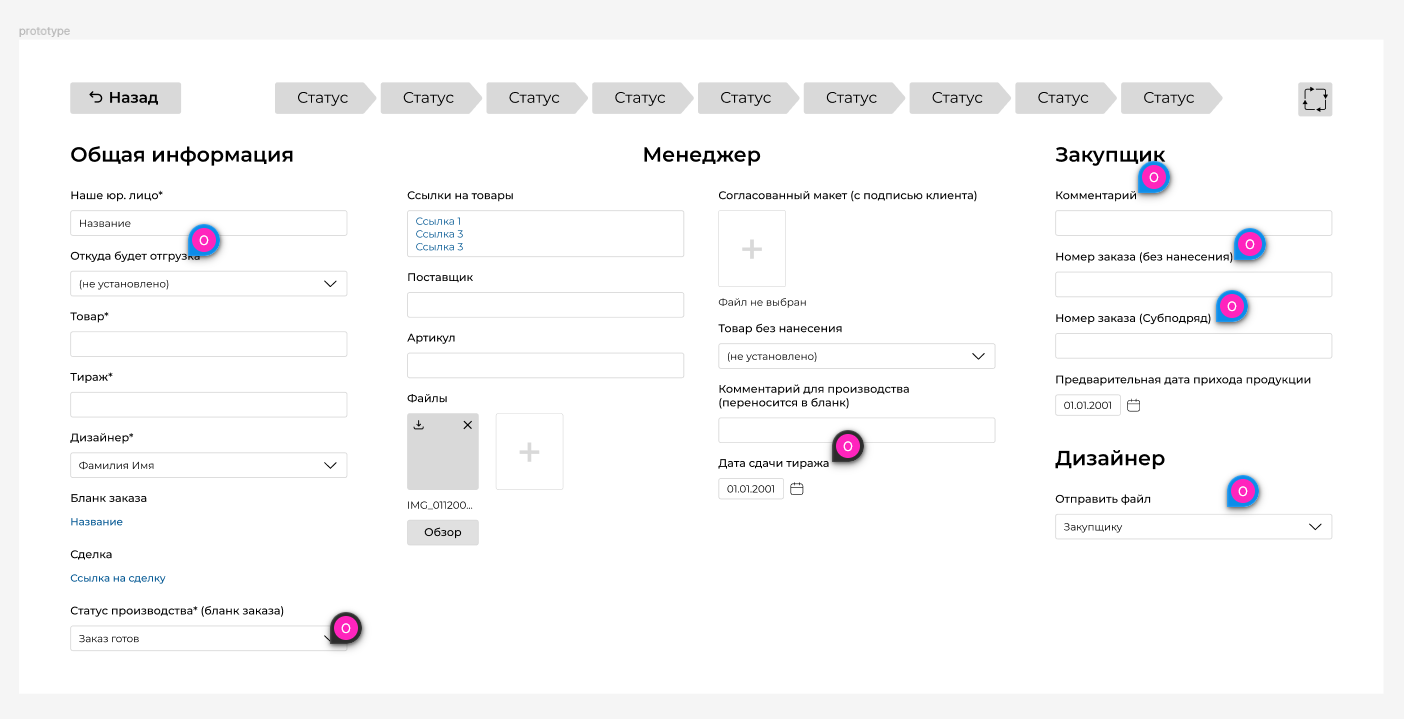Expand the Товар без нанесения dropdown
This screenshot has width=1404, height=719.
tap(856, 356)
